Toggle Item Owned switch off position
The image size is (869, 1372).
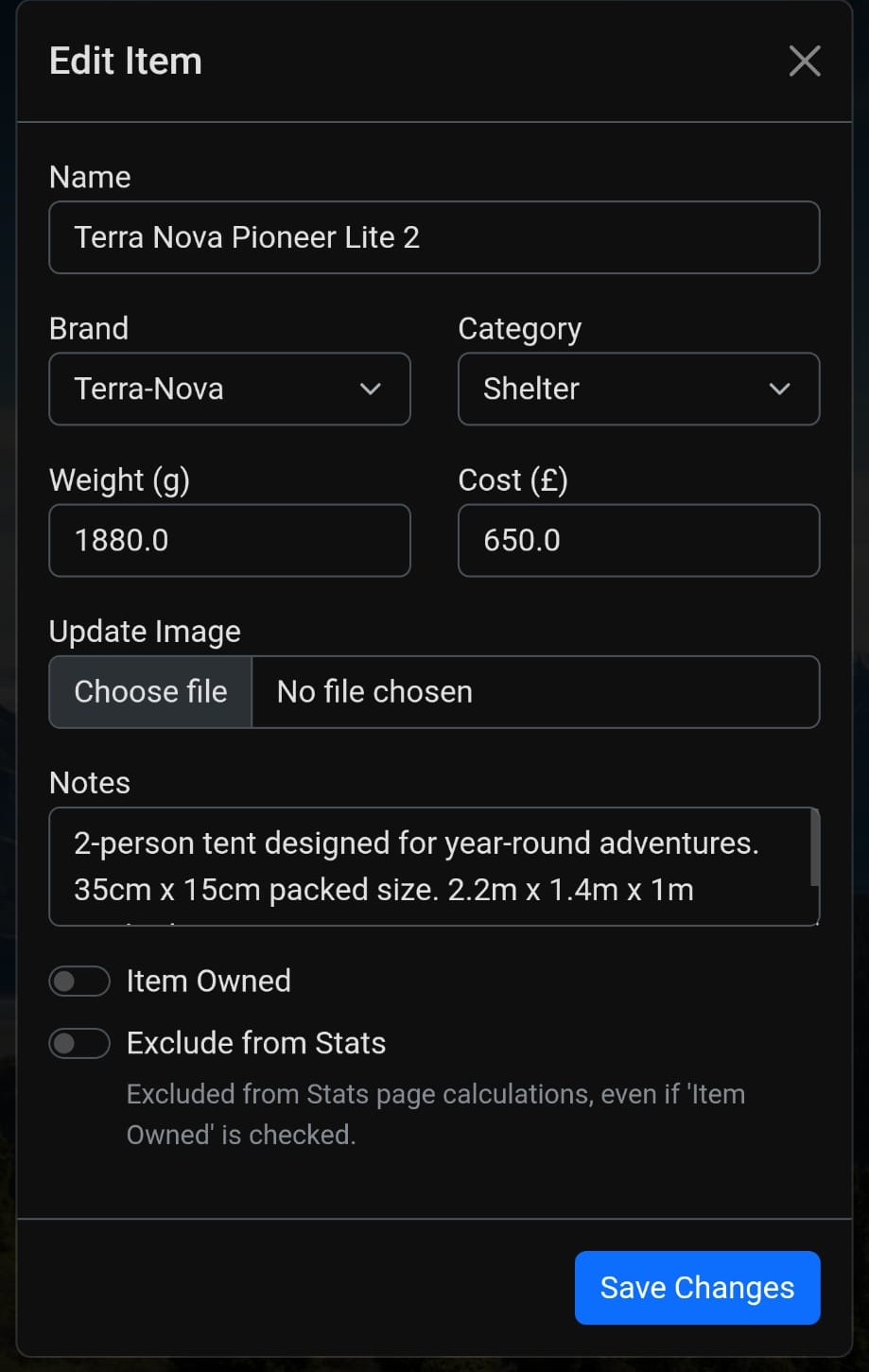79,981
